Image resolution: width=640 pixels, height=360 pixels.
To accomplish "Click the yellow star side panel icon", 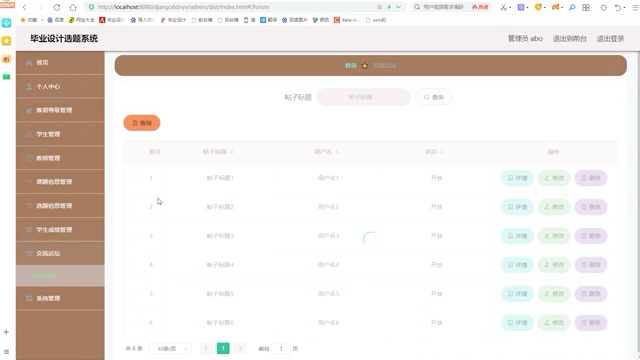I will pyautogui.click(x=7, y=41).
